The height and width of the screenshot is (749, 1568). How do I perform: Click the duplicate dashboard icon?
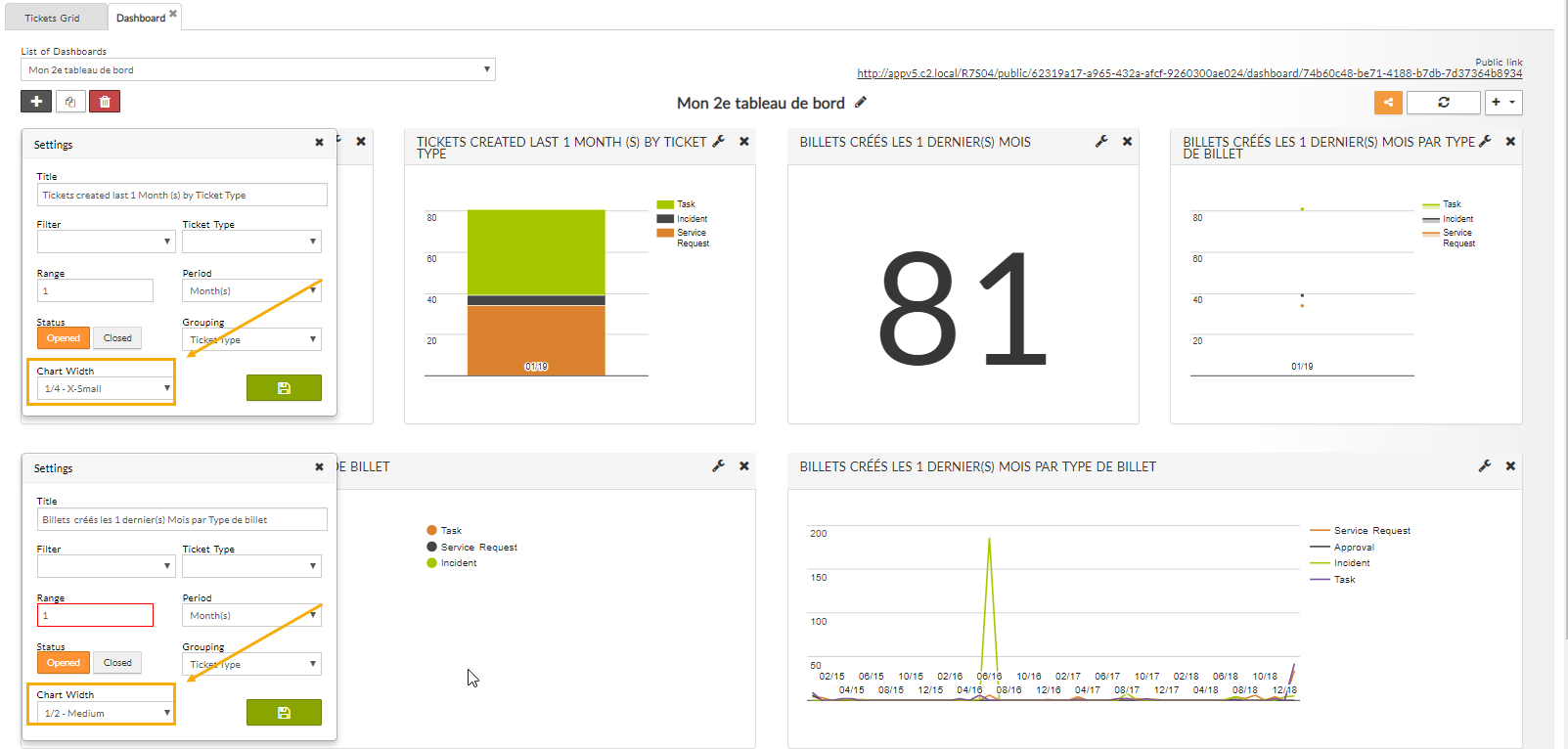click(x=70, y=102)
